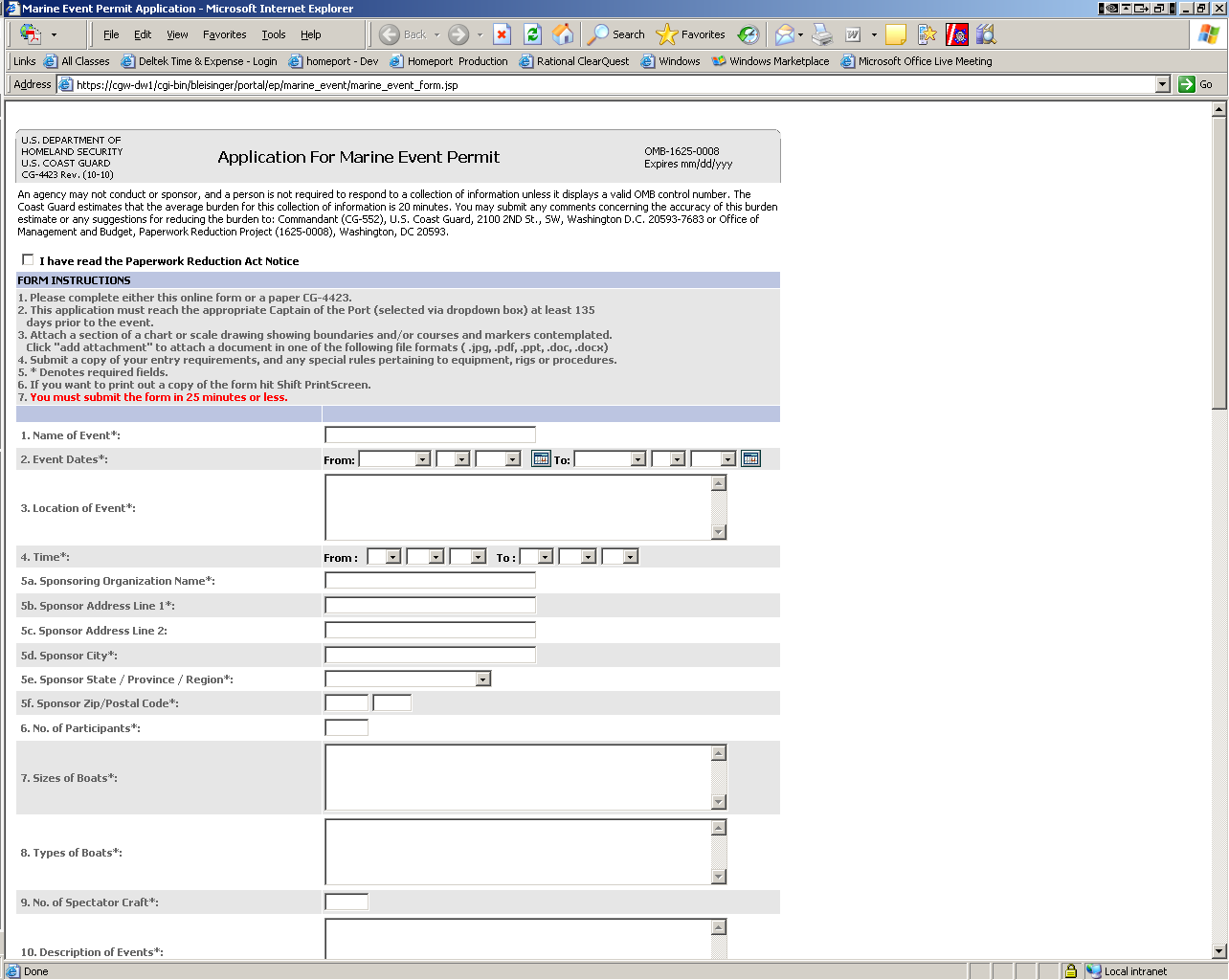Click the Stop loading icon in toolbar
This screenshot has height=980, width=1229.
pyautogui.click(x=502, y=34)
